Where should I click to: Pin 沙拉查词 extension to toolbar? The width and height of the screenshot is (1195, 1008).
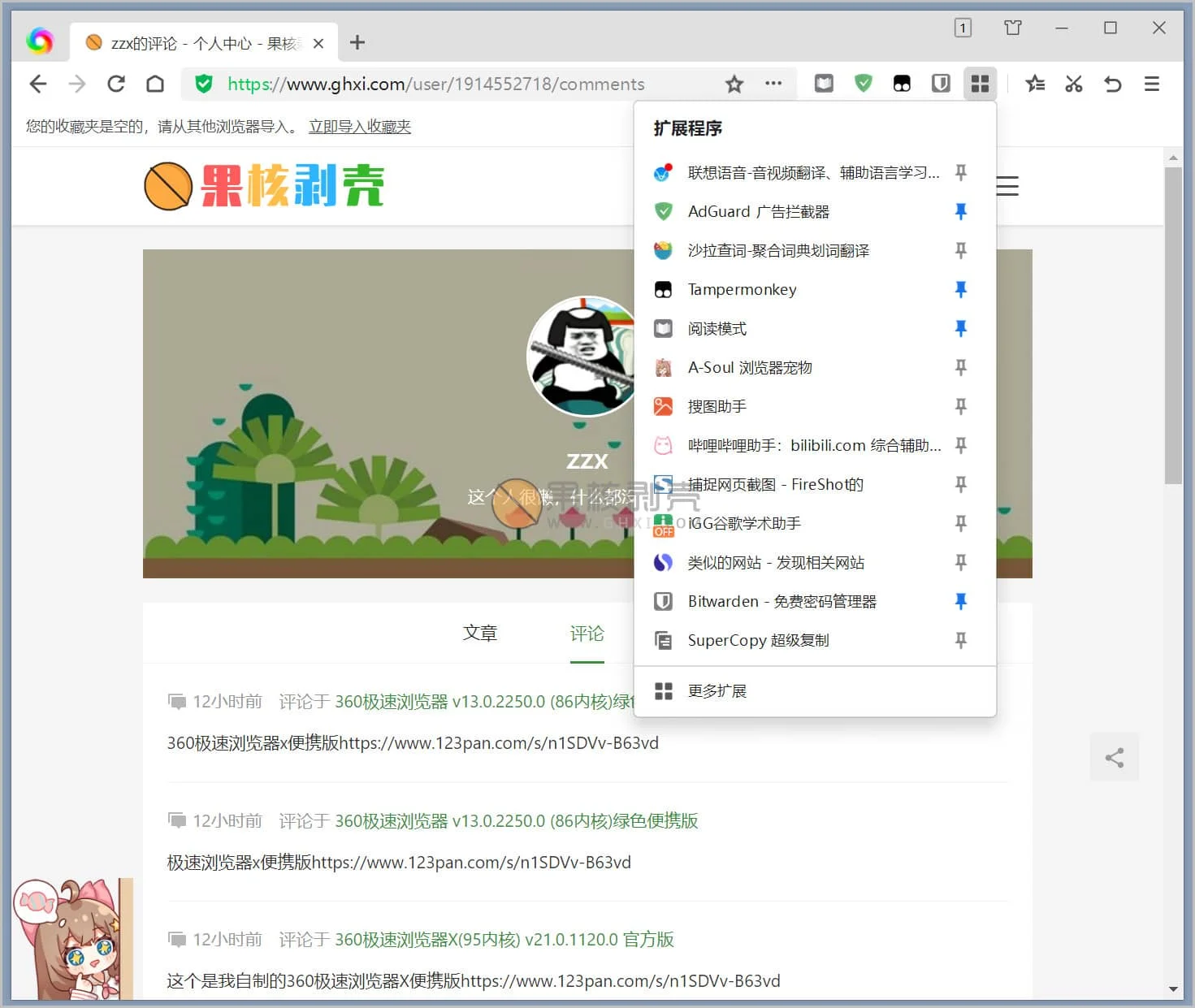pos(961,250)
